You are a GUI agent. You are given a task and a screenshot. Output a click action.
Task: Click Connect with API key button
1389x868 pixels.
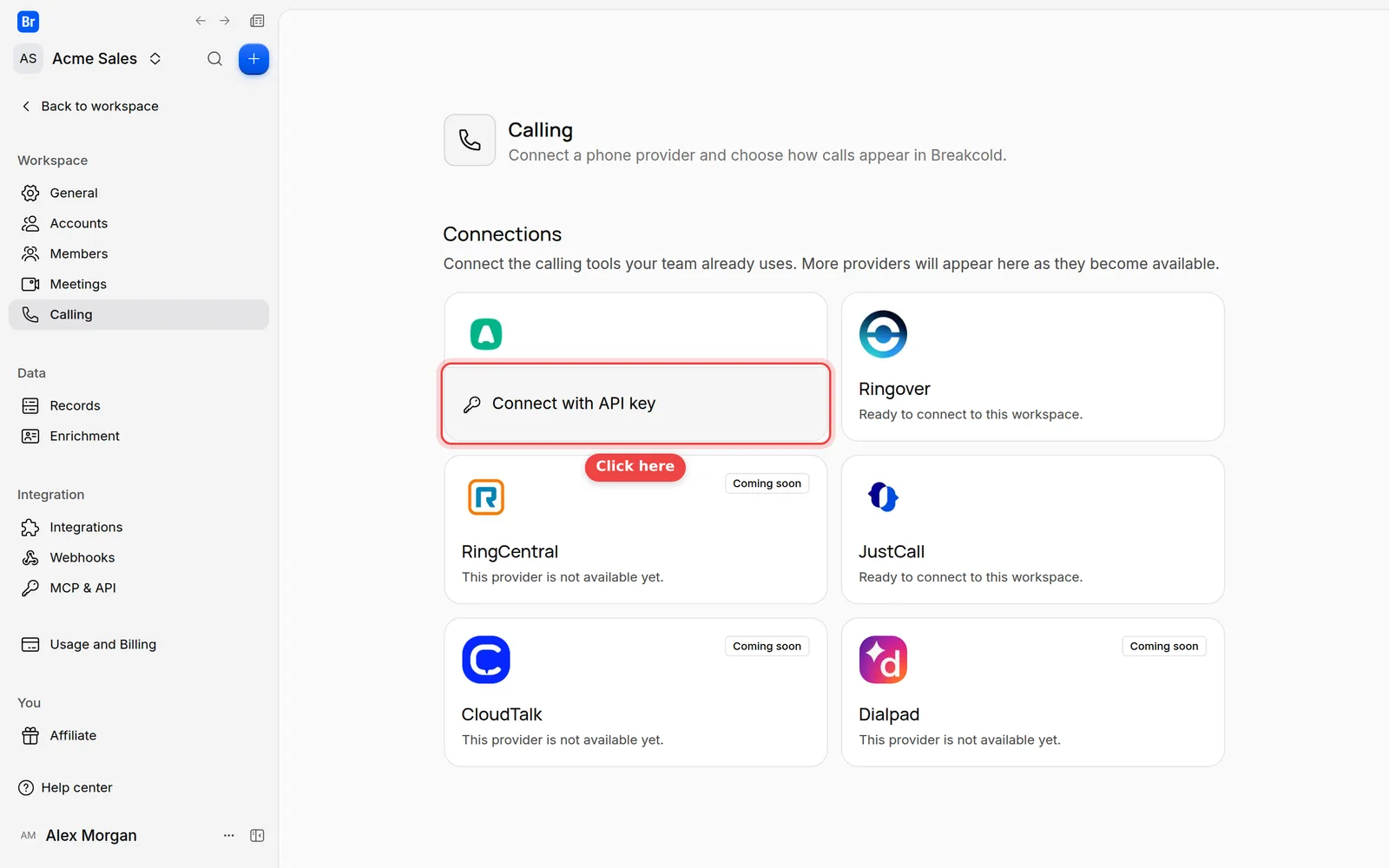[x=635, y=404]
